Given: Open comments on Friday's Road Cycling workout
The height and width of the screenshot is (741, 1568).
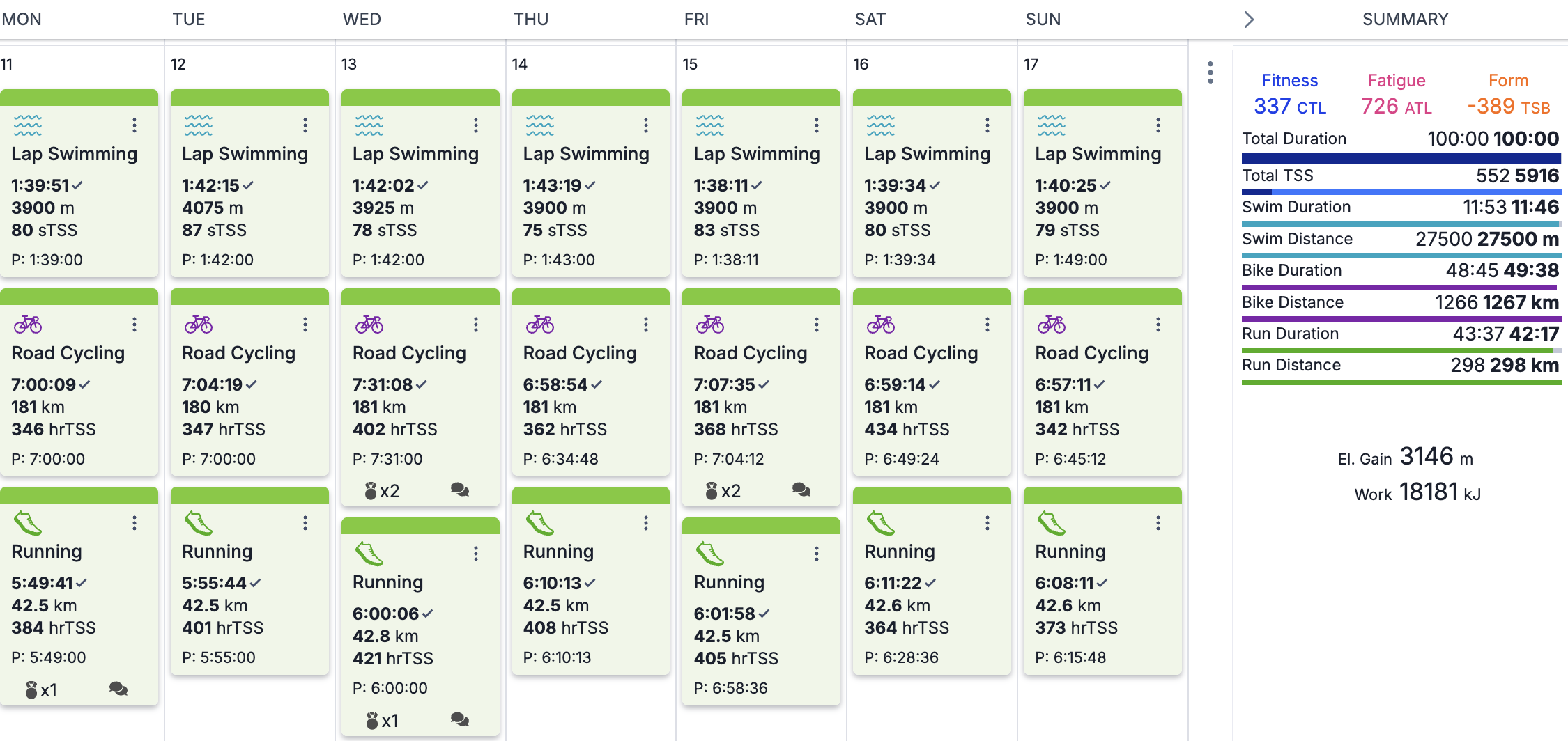Looking at the screenshot, I should (801, 490).
